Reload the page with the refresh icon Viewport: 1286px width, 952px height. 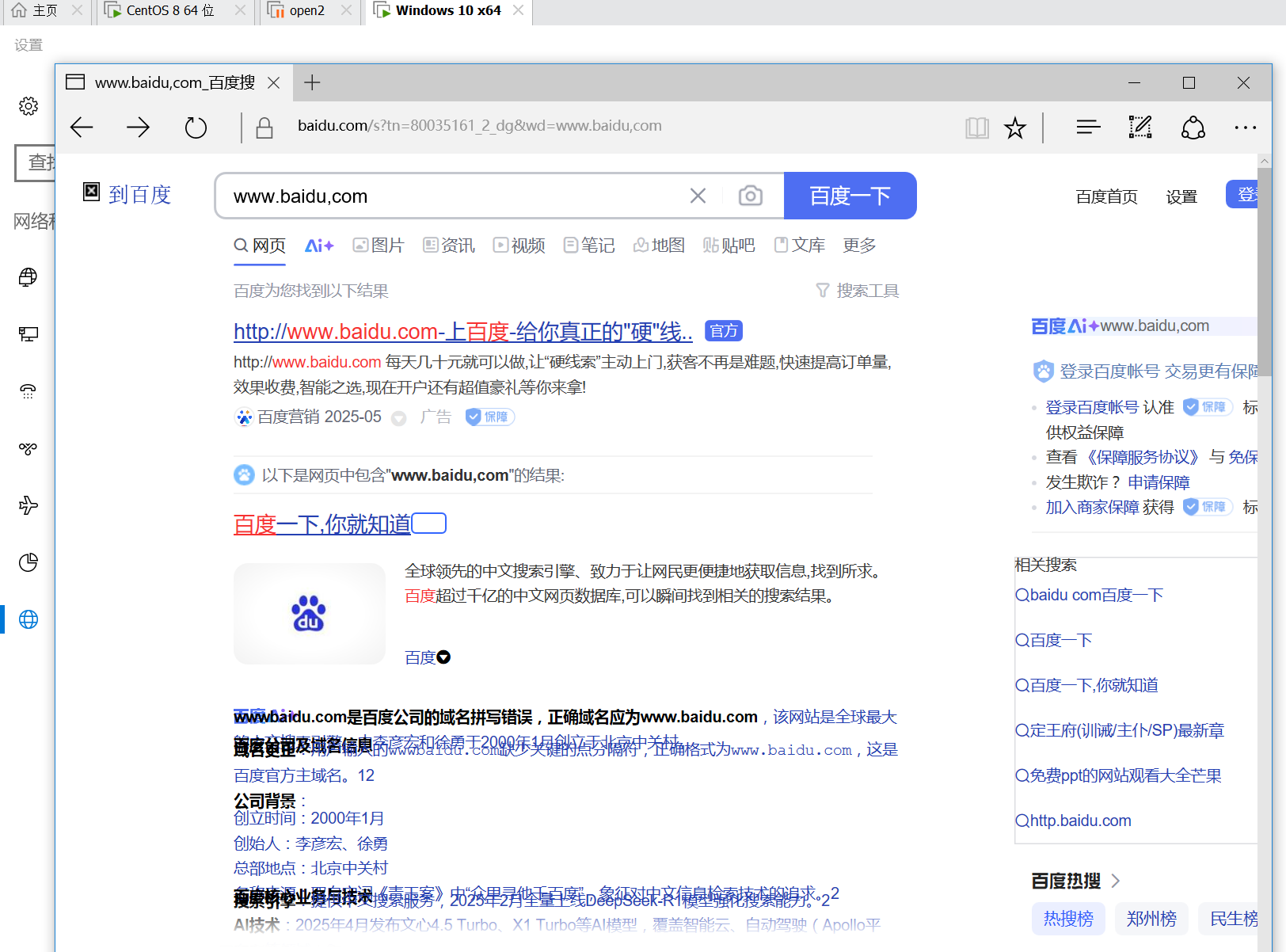pos(196,127)
